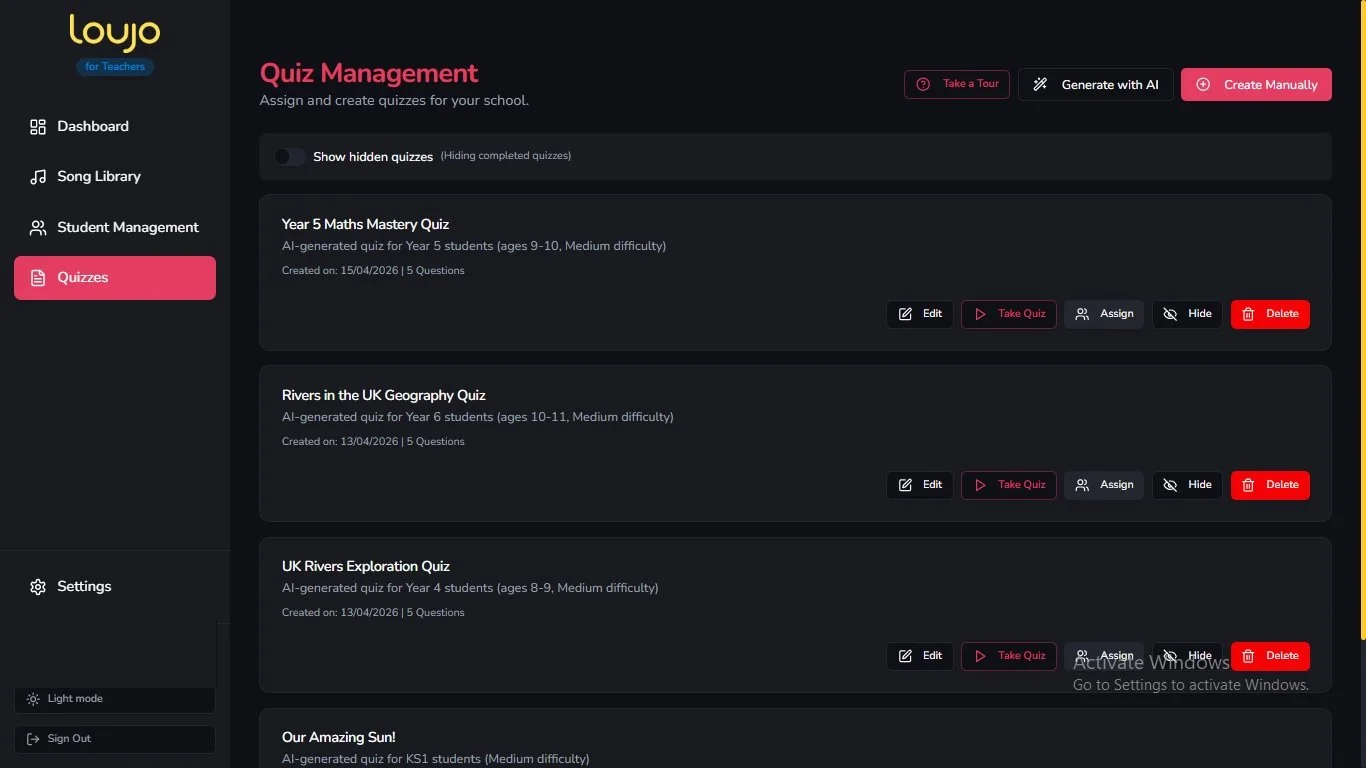This screenshot has width=1366, height=768.
Task: Click the pencil edit icon for Rivers in the UK Geography Quiz
Action: [905, 485]
